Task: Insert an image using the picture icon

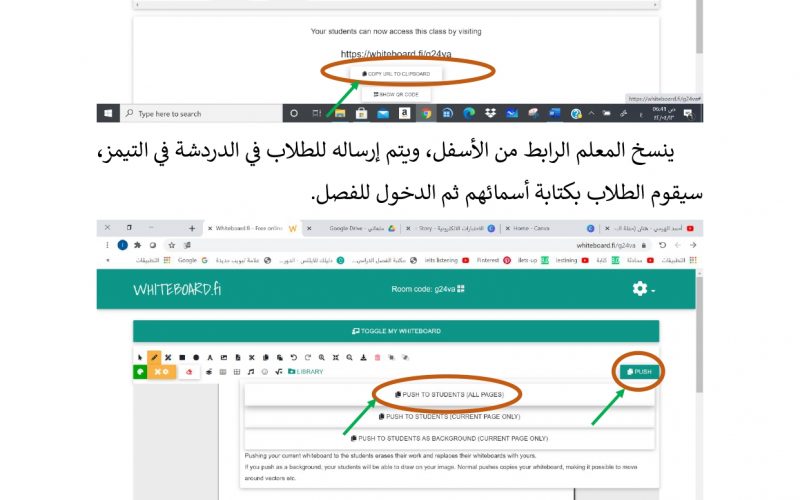Action: click(x=223, y=358)
